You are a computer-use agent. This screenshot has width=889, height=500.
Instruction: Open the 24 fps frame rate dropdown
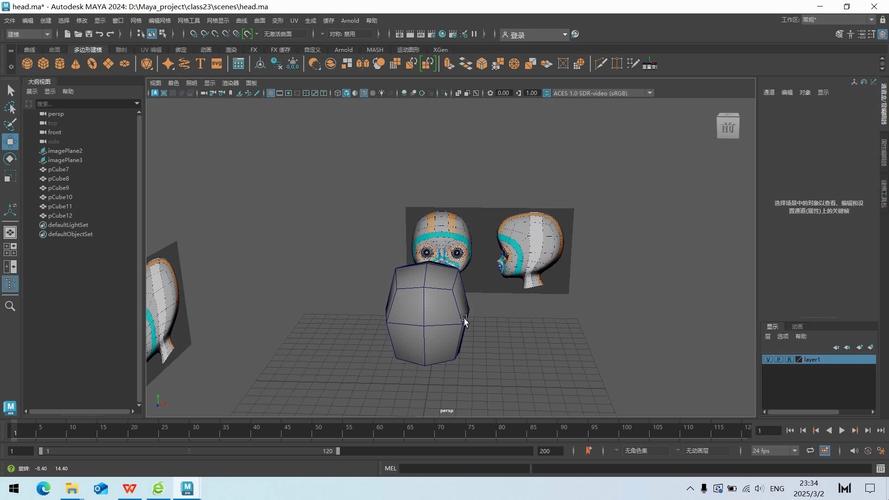pyautogui.click(x=775, y=451)
